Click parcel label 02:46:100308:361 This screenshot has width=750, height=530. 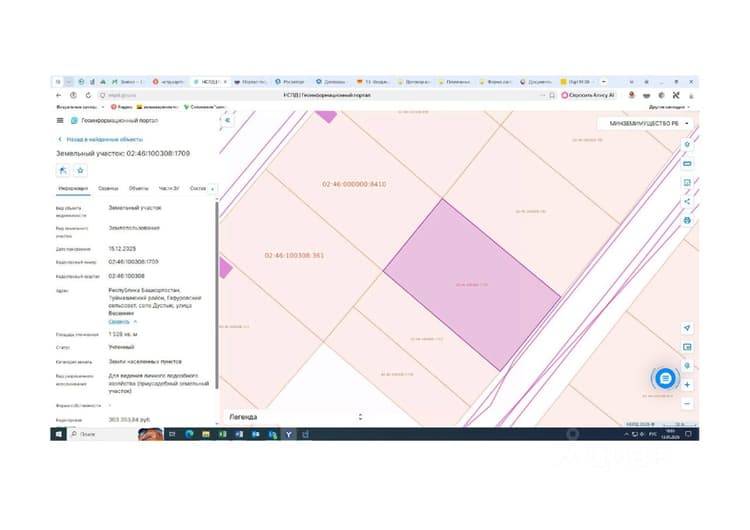click(294, 255)
